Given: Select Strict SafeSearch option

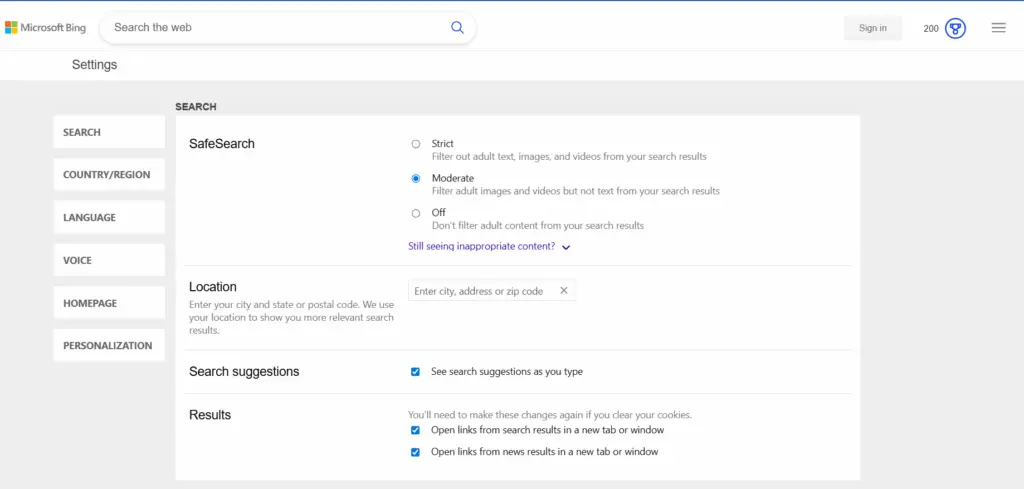Looking at the screenshot, I should tap(416, 144).
